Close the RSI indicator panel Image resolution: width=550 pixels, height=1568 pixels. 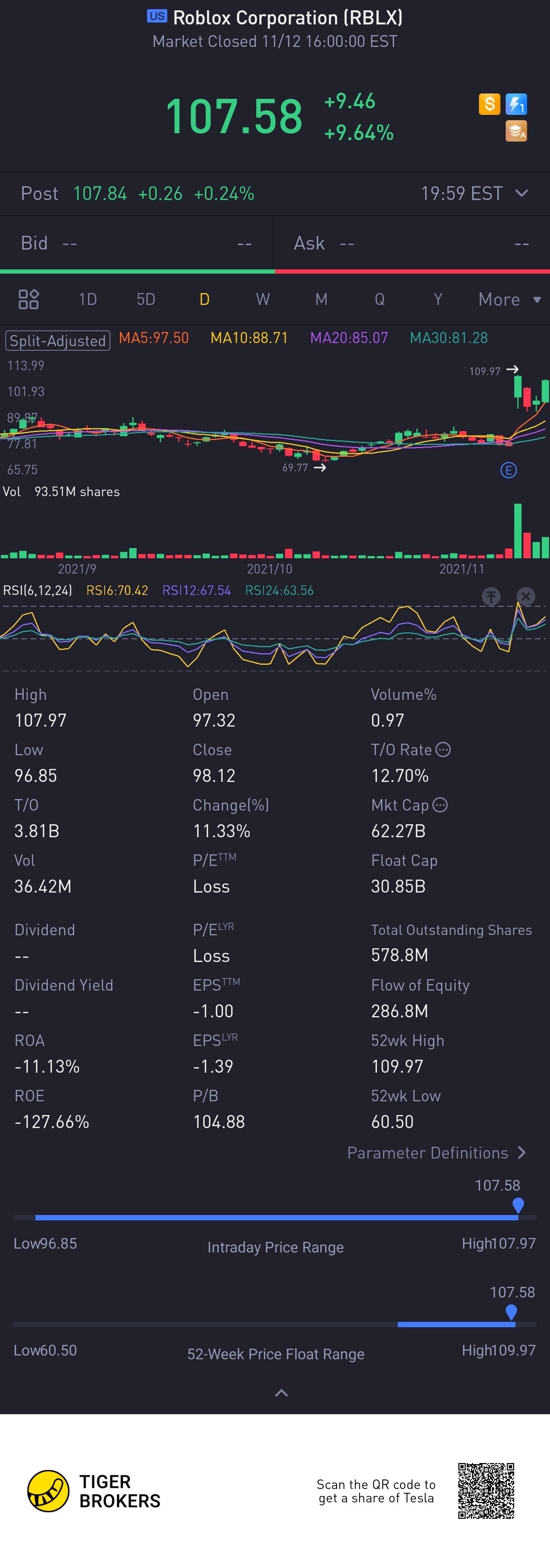[x=526, y=596]
